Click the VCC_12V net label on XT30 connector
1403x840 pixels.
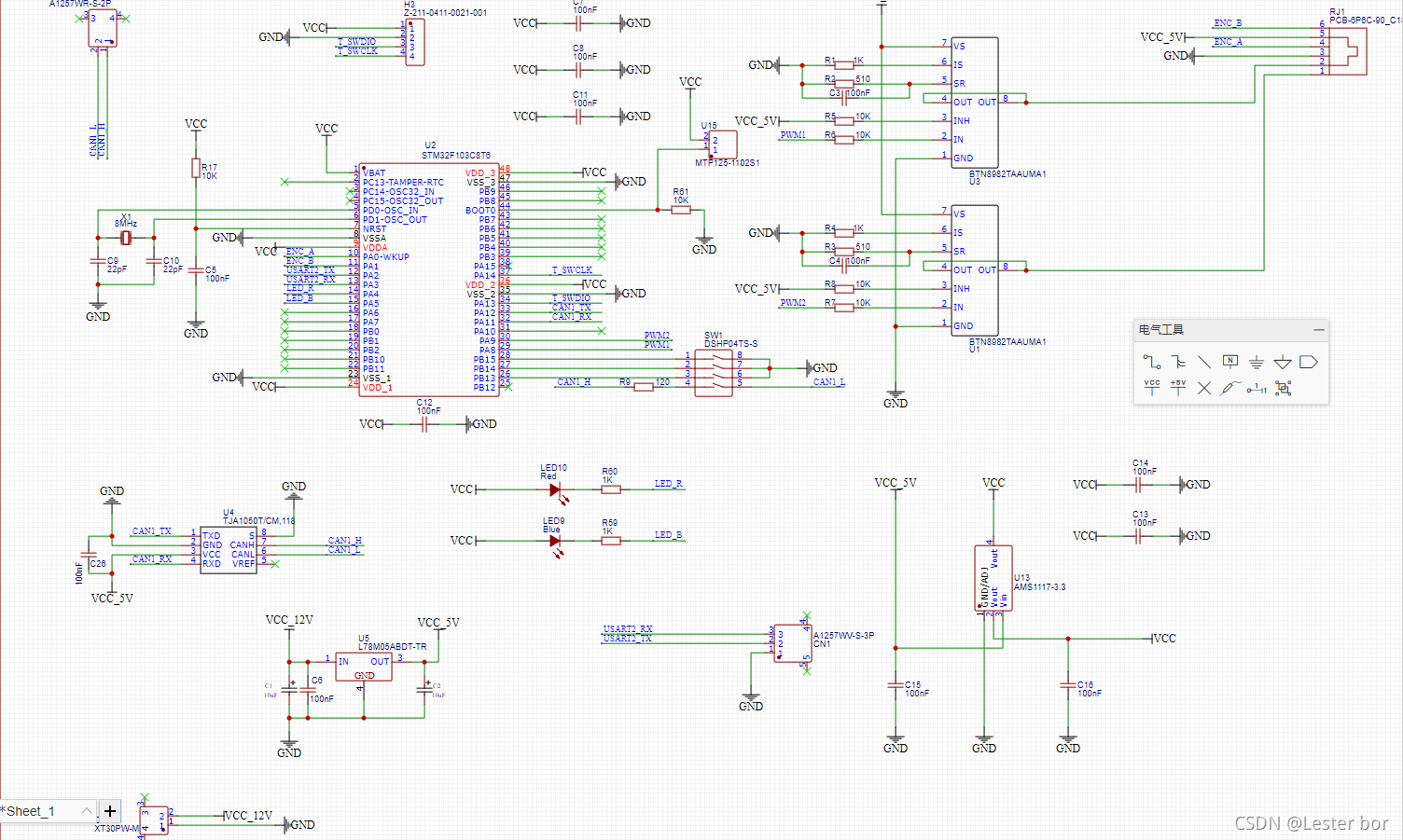pos(249,816)
